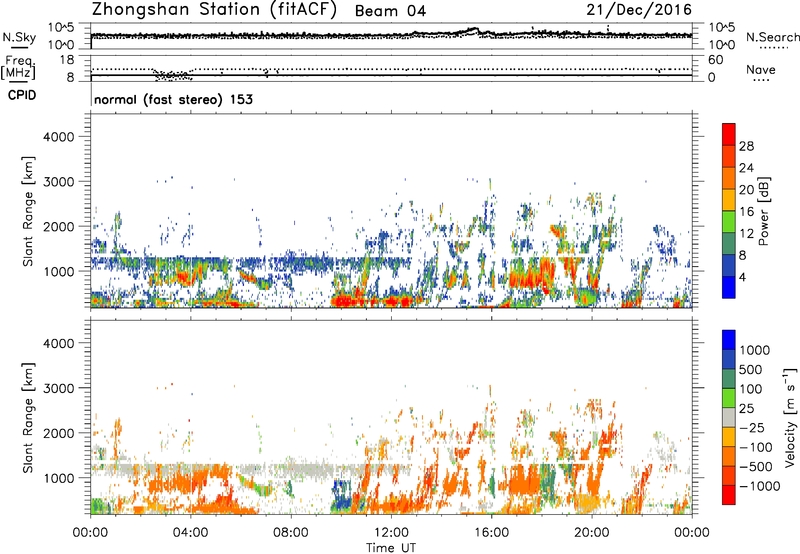Image resolution: width=800 pixels, height=554 pixels.
Task: Click Slant Range label of velocity panel
Action: [28, 417]
